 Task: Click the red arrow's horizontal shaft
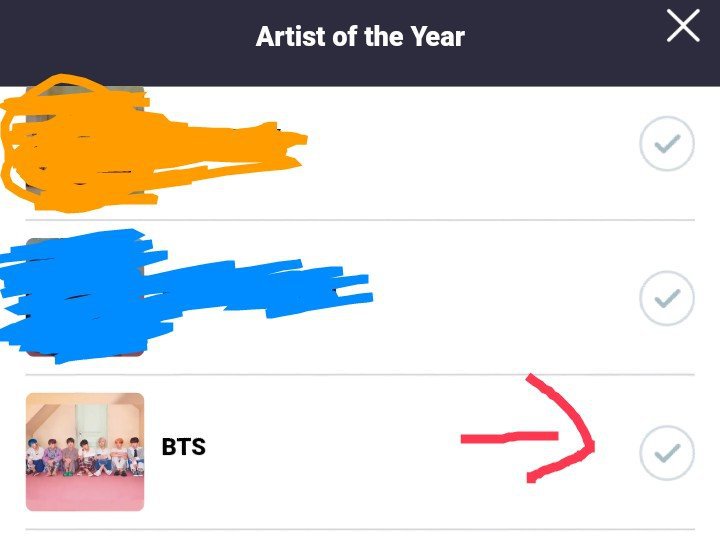click(509, 437)
